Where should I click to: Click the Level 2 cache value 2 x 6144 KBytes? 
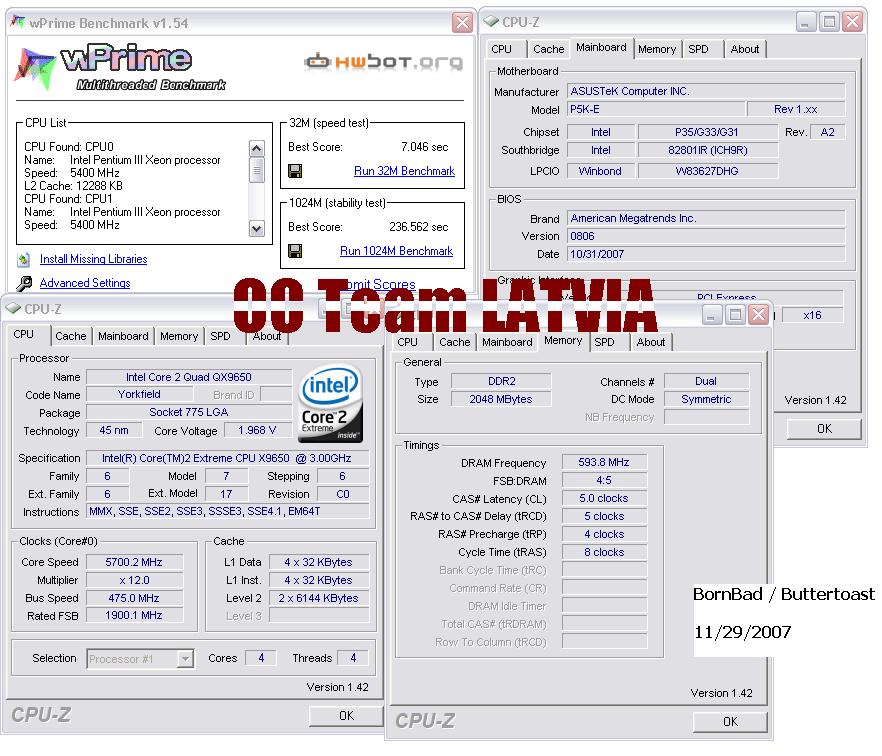click(318, 598)
